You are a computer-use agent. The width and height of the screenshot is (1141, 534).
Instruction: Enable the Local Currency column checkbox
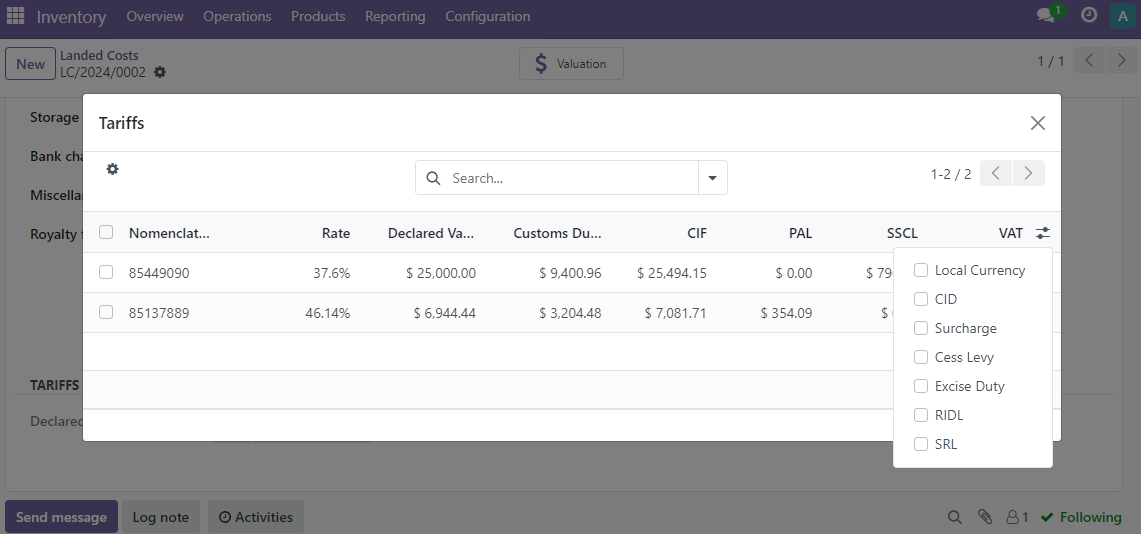pyautogui.click(x=921, y=270)
